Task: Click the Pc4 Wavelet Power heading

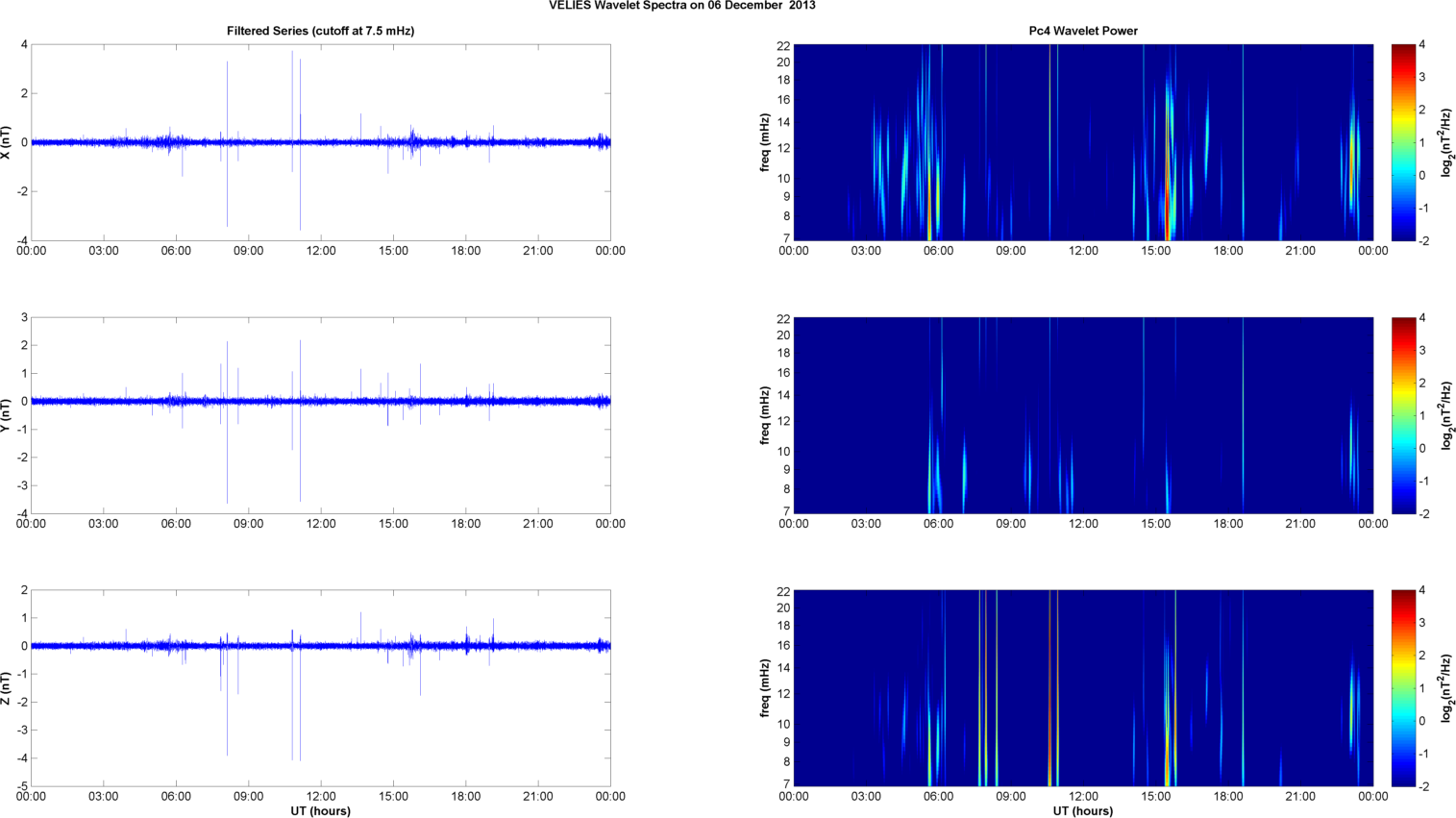Action: click(1082, 31)
